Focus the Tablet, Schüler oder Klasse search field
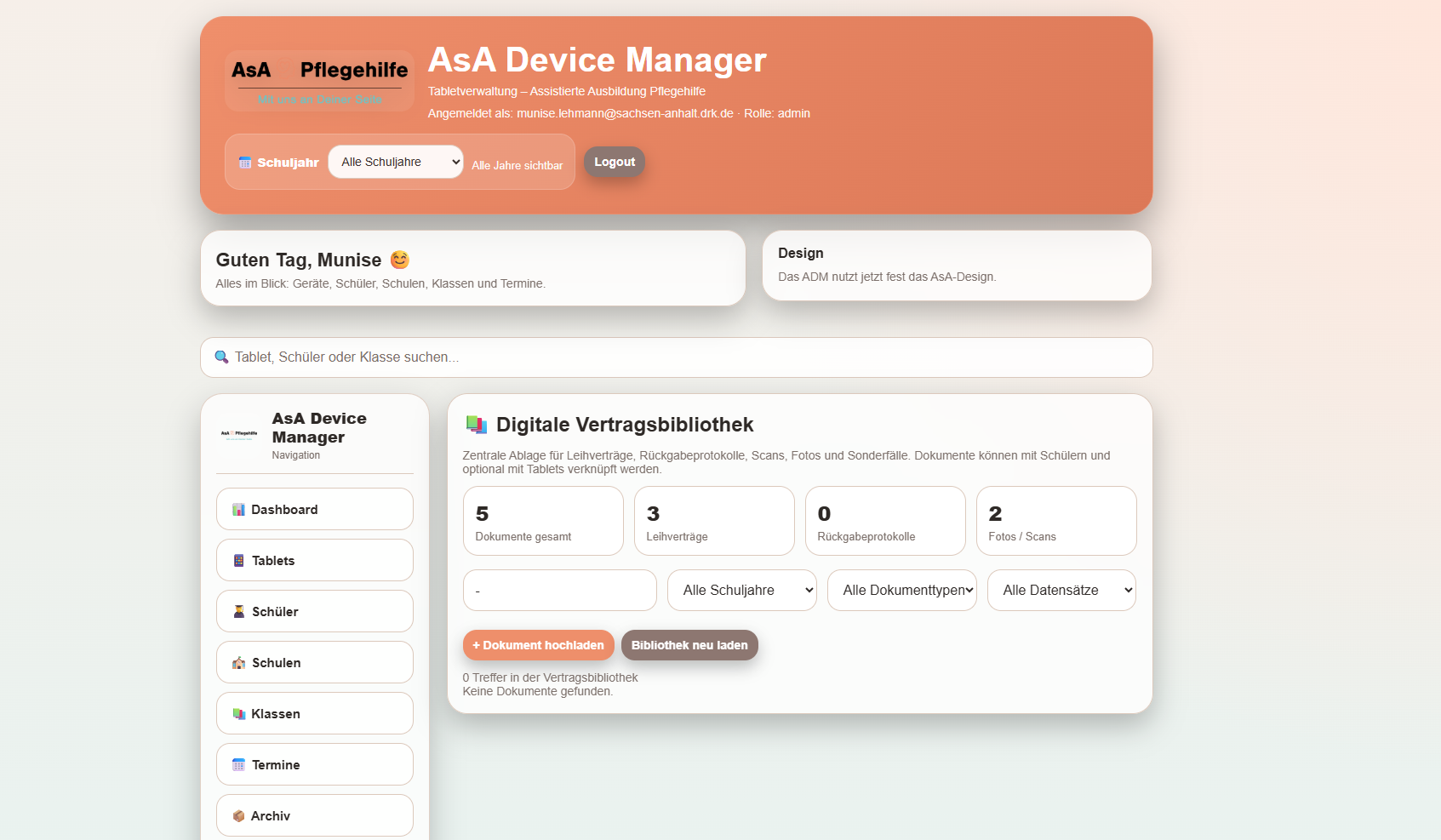This screenshot has height=840, width=1441. 677,357
